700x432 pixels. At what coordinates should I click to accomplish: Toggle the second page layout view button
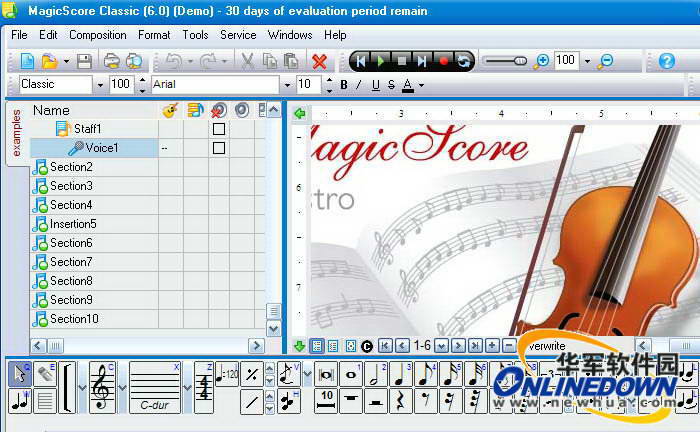pyautogui.click(x=333, y=346)
